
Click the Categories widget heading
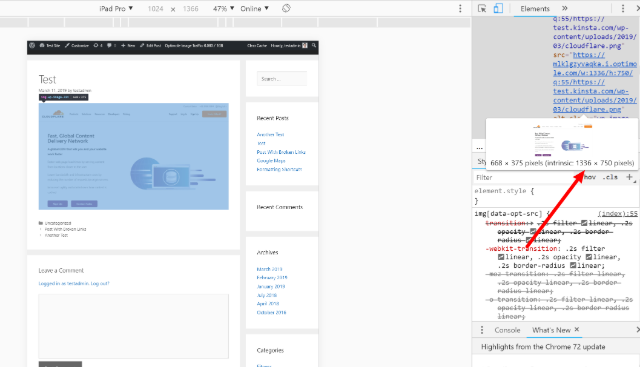[x=270, y=350]
